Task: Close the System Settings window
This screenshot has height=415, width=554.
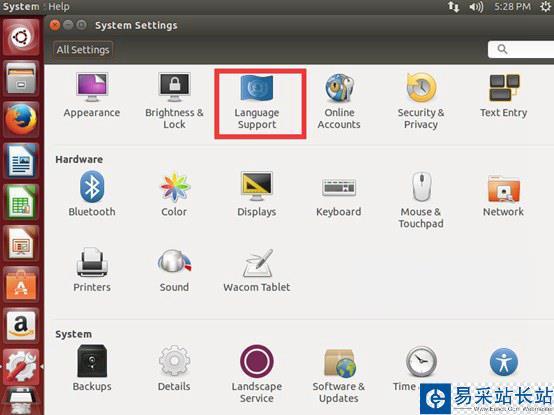Action: pyautogui.click(x=55, y=25)
